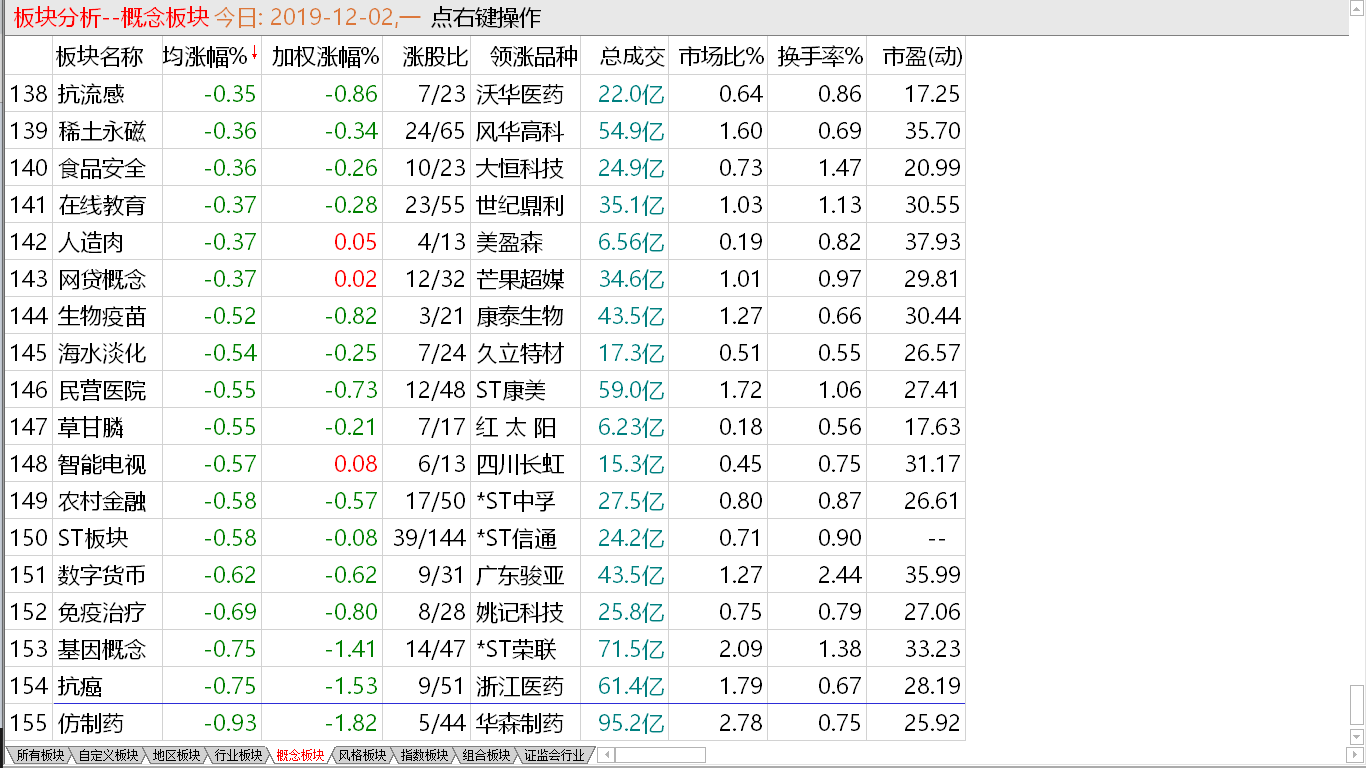Image resolution: width=1366 pixels, height=768 pixels.
Task: Open the 地区板块 tab
Action: pyautogui.click(x=174, y=755)
